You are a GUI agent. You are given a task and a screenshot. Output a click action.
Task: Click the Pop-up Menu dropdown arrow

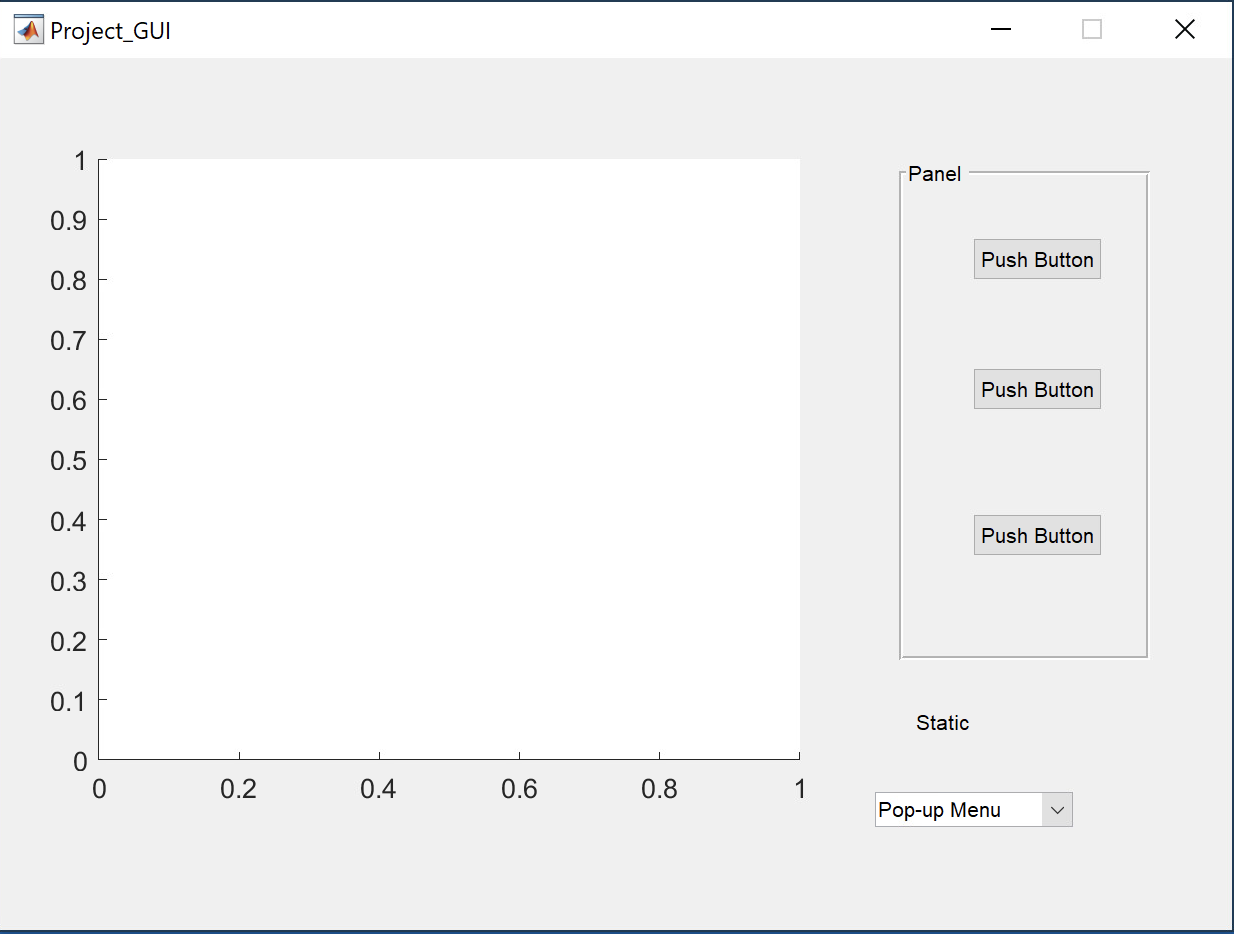(x=1058, y=809)
